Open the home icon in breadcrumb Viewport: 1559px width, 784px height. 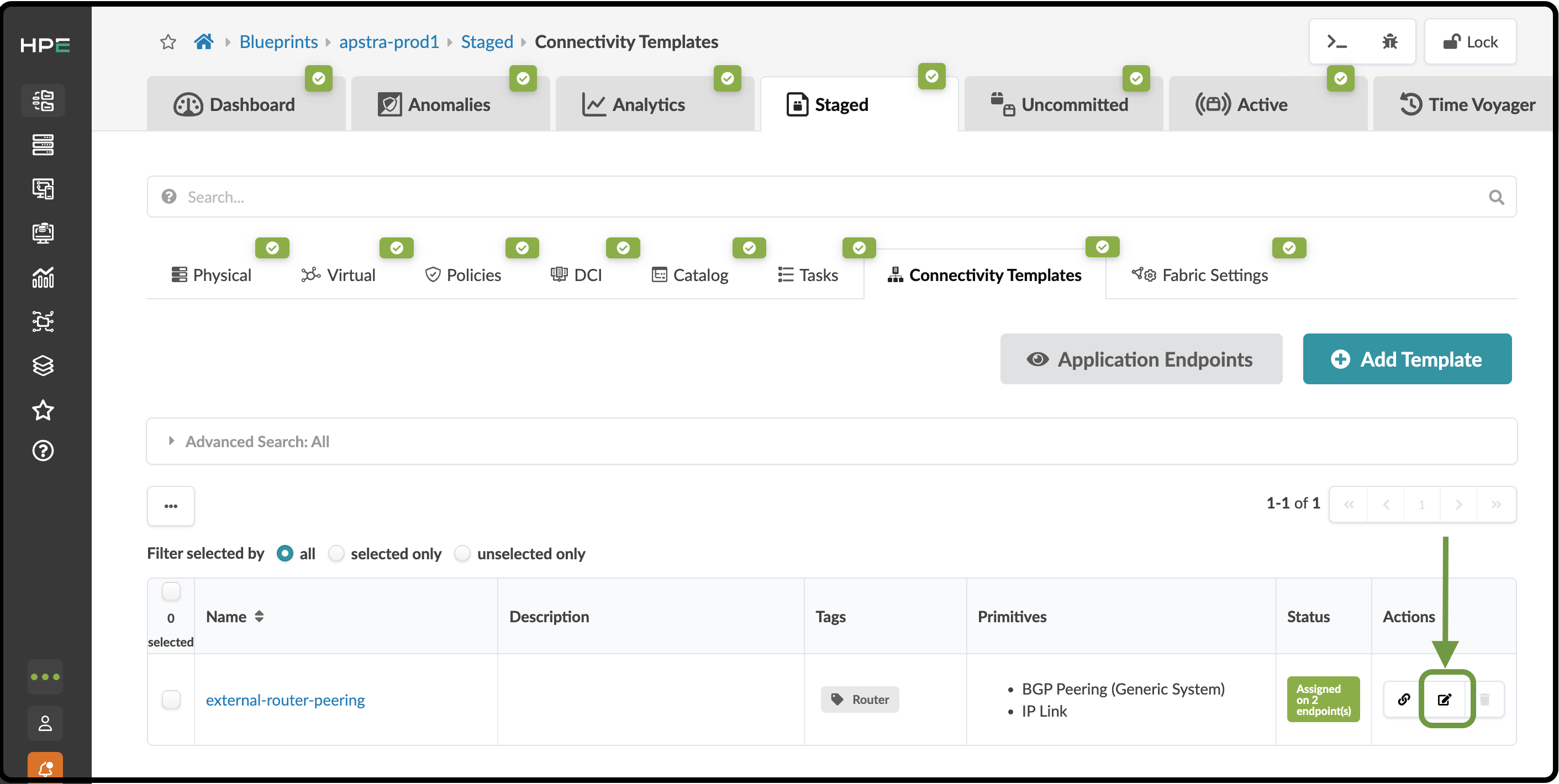point(203,42)
